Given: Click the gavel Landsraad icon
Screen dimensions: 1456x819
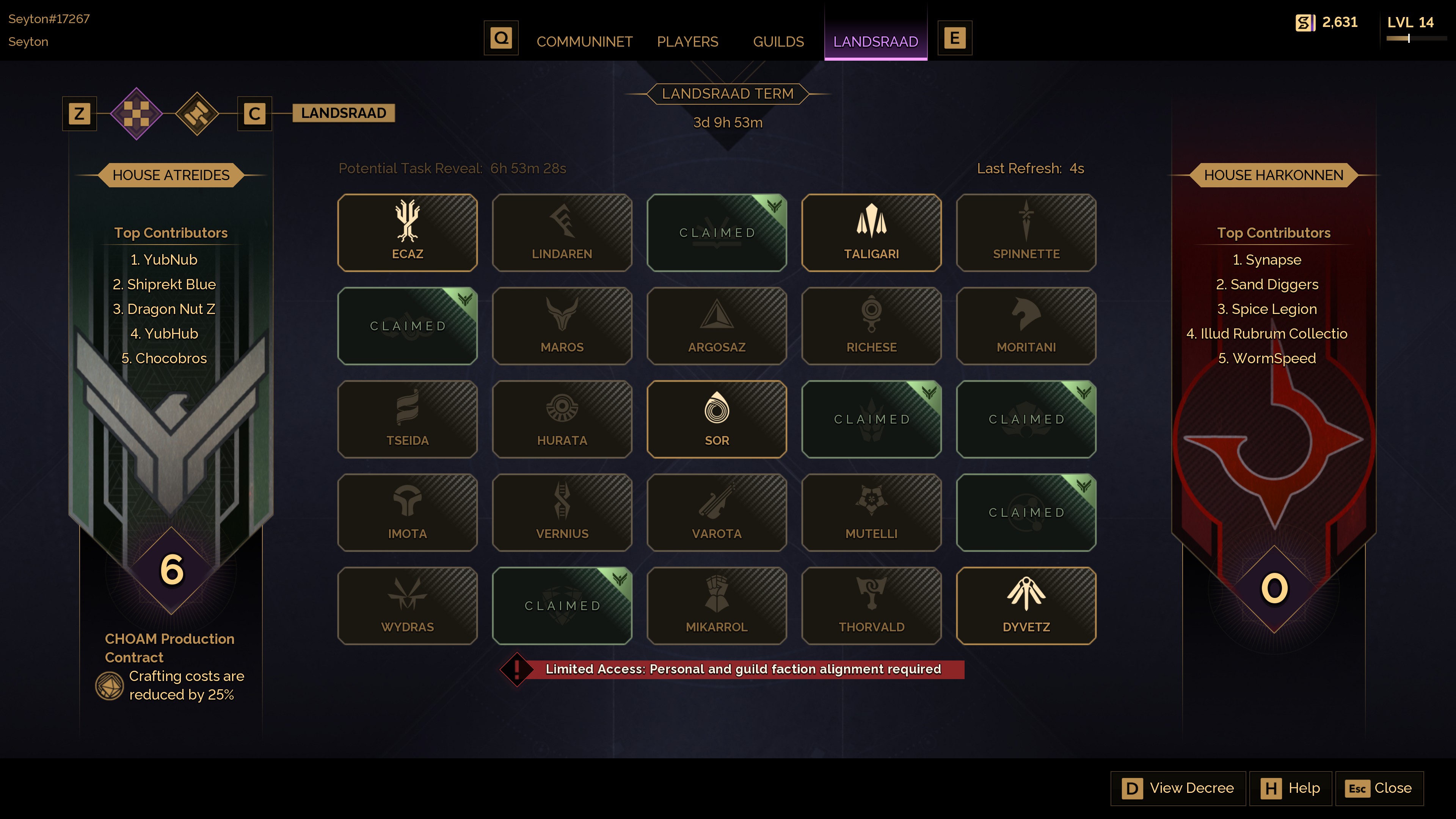Looking at the screenshot, I should (197, 114).
